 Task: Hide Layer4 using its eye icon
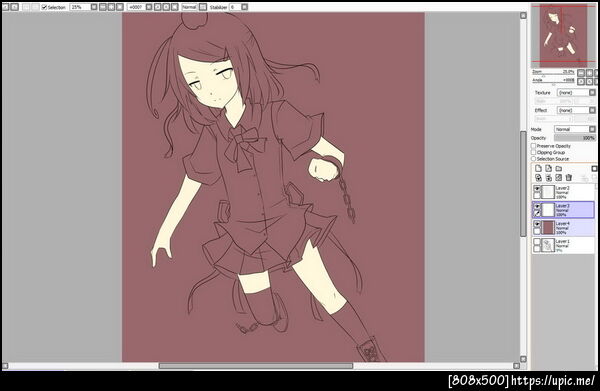point(537,224)
